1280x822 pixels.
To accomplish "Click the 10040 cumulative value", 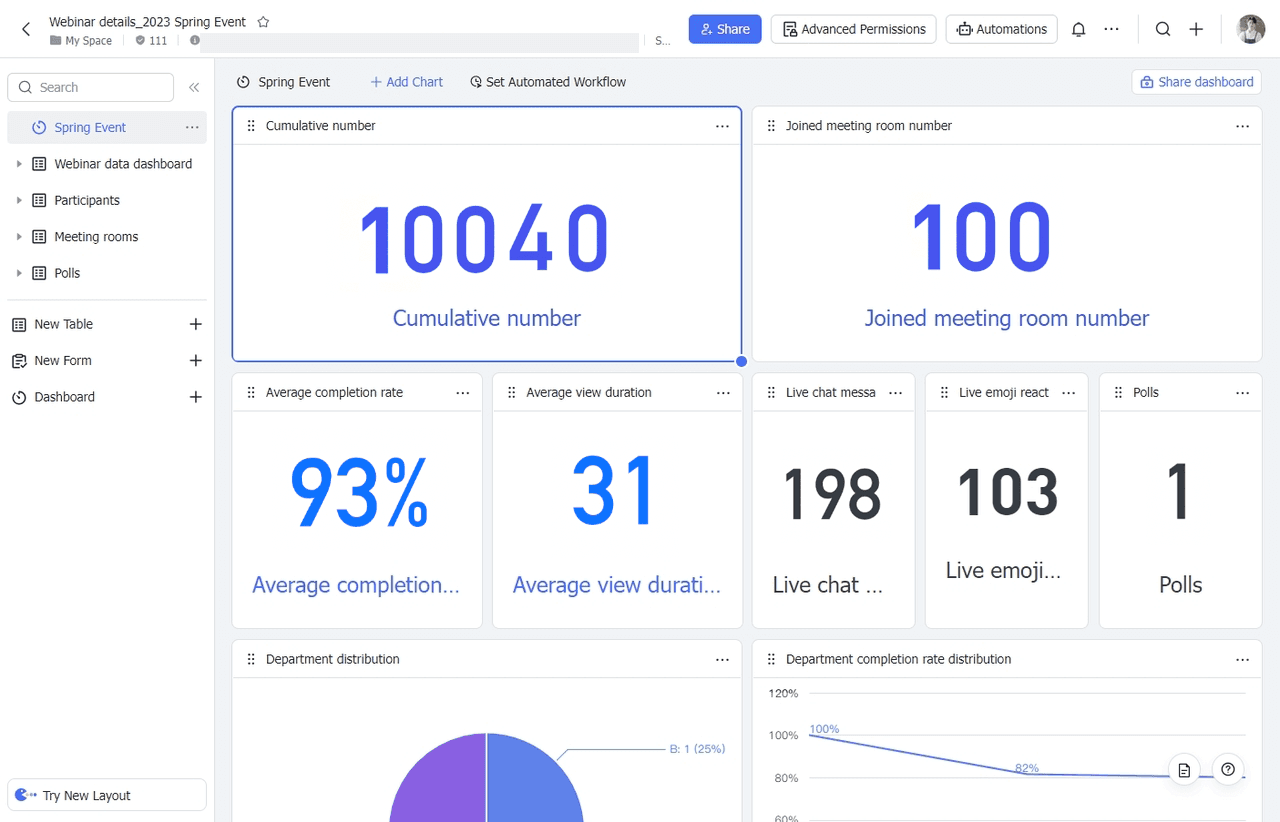I will coord(485,238).
